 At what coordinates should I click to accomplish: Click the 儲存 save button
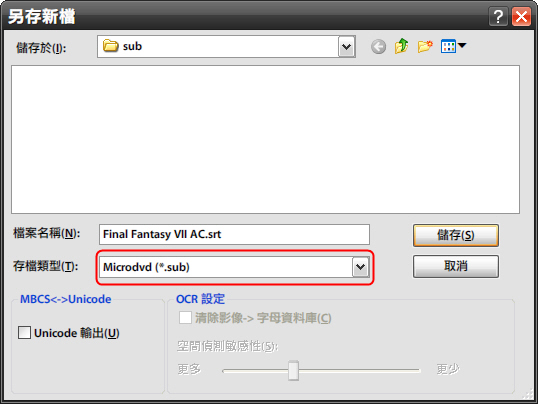tap(456, 235)
